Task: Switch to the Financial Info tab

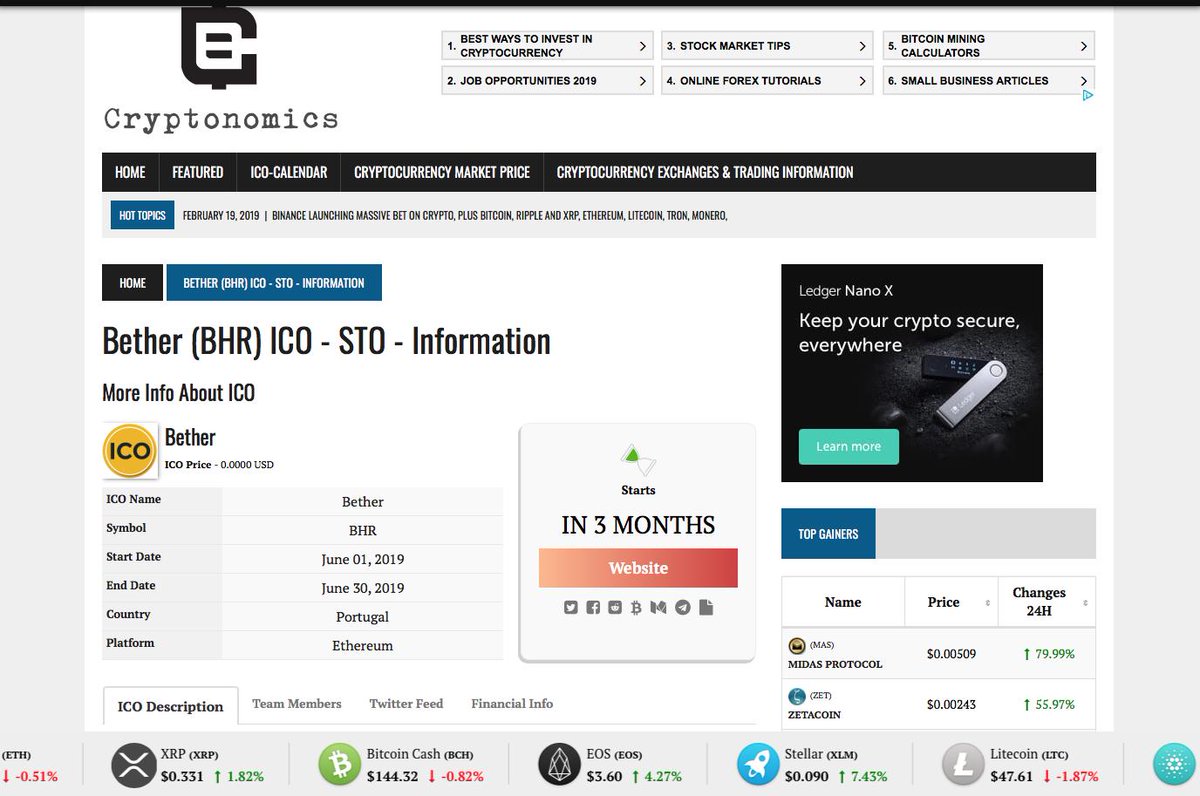Action: 512,704
